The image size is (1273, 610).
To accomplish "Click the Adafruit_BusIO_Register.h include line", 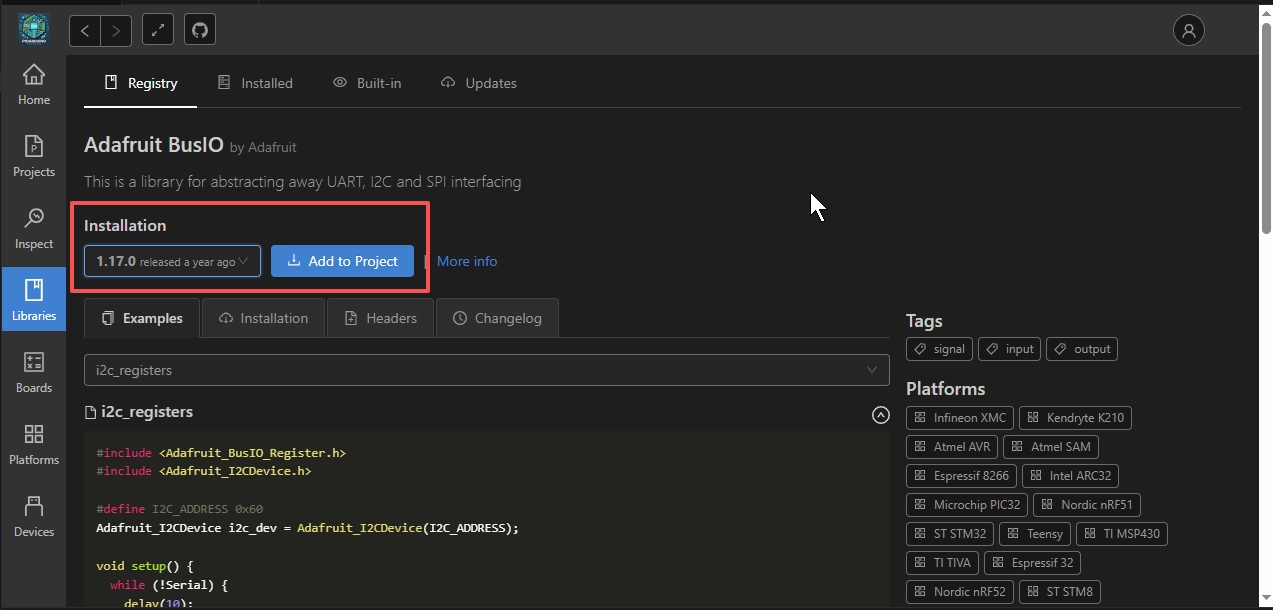I will pos(221,453).
